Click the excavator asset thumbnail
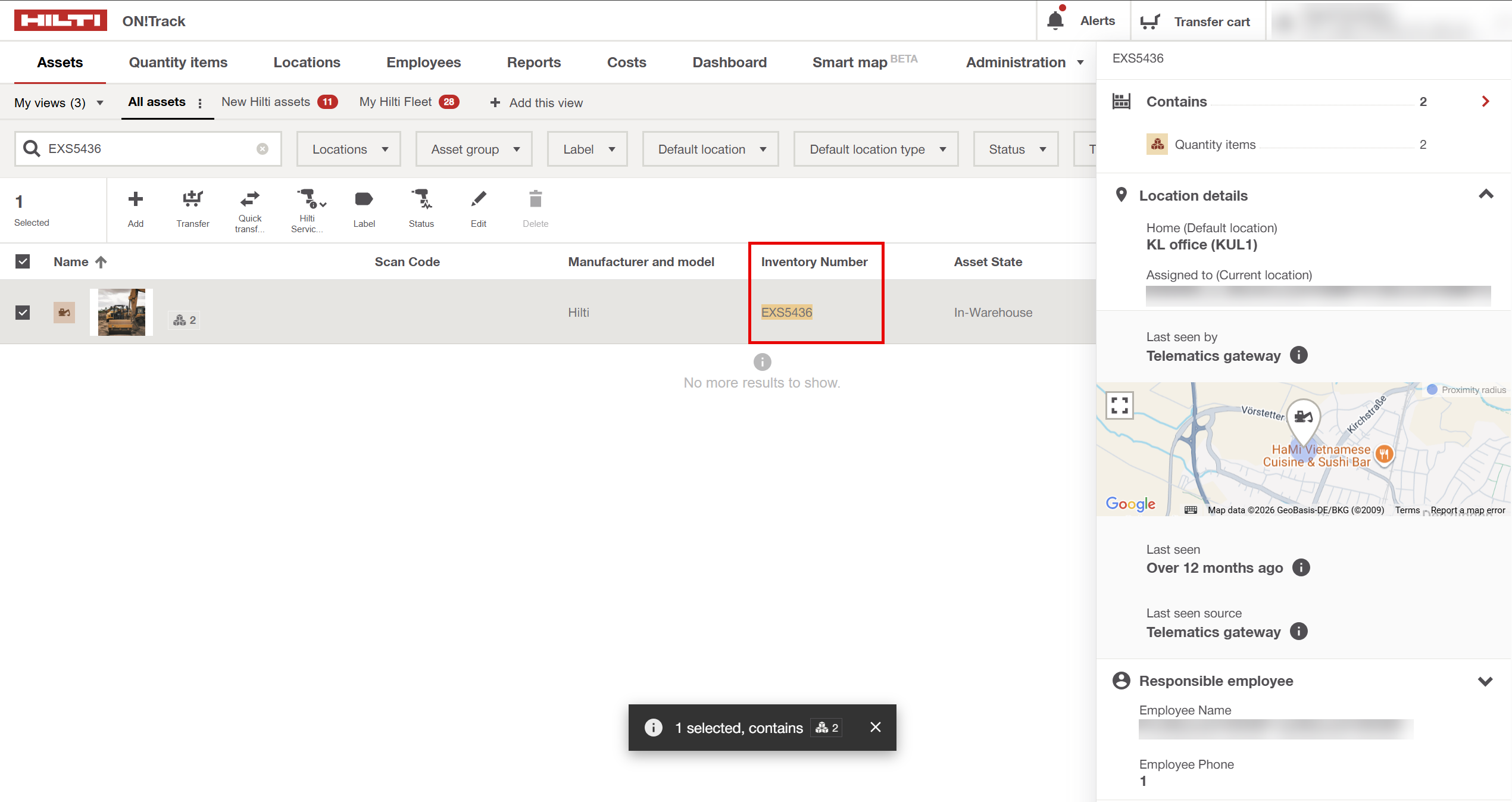This screenshot has height=802, width=1512. click(x=121, y=312)
